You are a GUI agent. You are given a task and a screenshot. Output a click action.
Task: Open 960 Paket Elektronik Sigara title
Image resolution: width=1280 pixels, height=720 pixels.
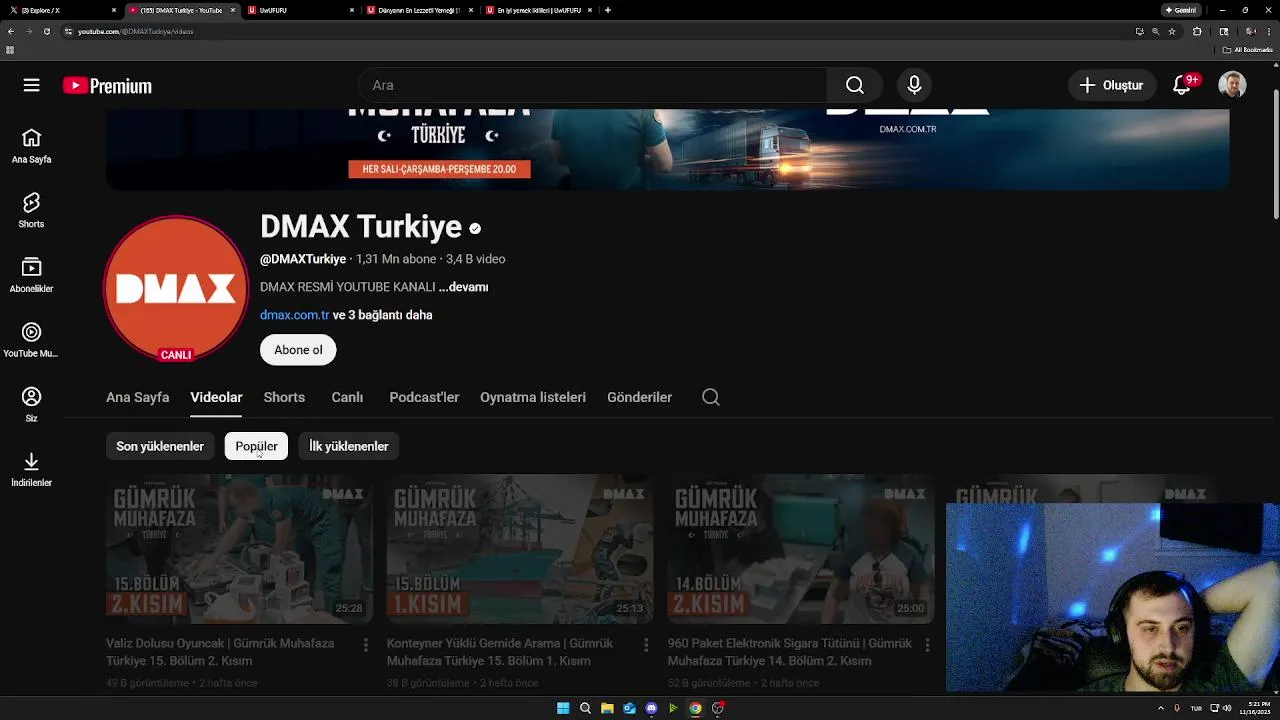pyautogui.click(x=790, y=652)
